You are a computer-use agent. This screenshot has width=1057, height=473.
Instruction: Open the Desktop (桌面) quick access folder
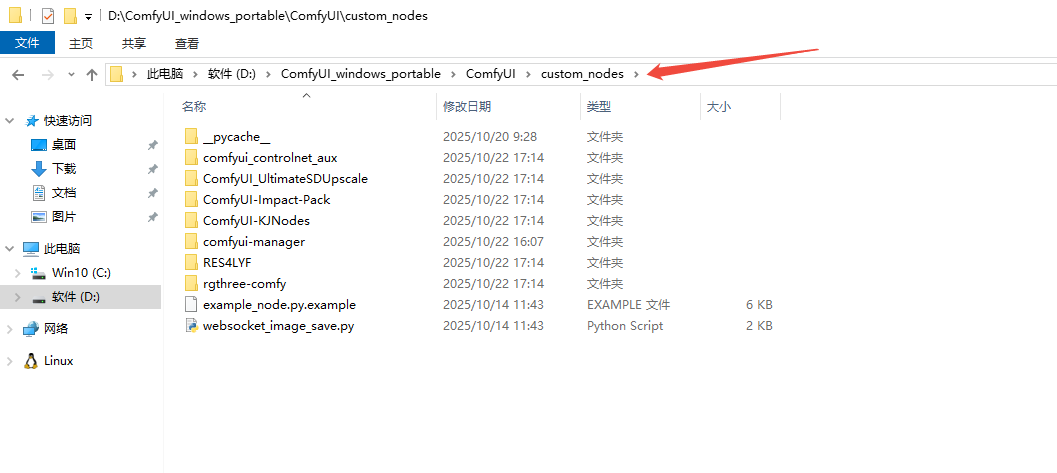[64, 145]
